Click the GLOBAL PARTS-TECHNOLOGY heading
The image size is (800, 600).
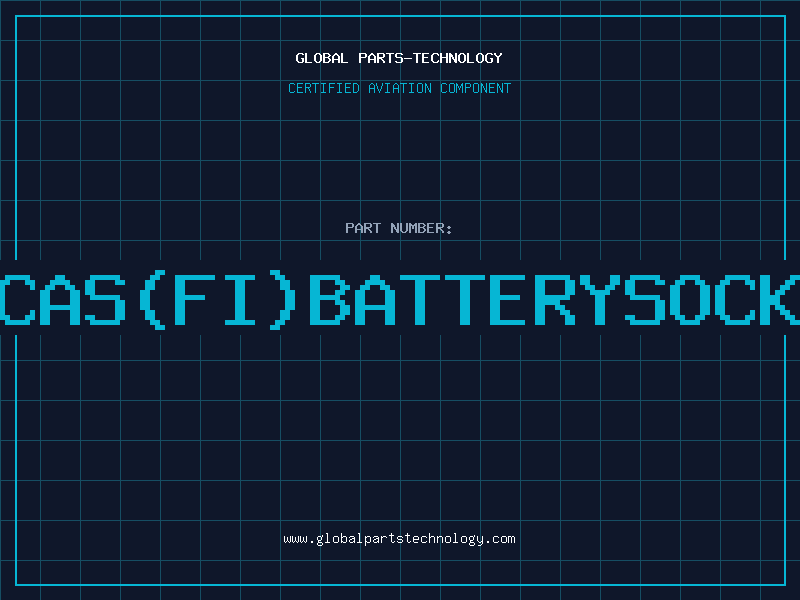(399, 58)
